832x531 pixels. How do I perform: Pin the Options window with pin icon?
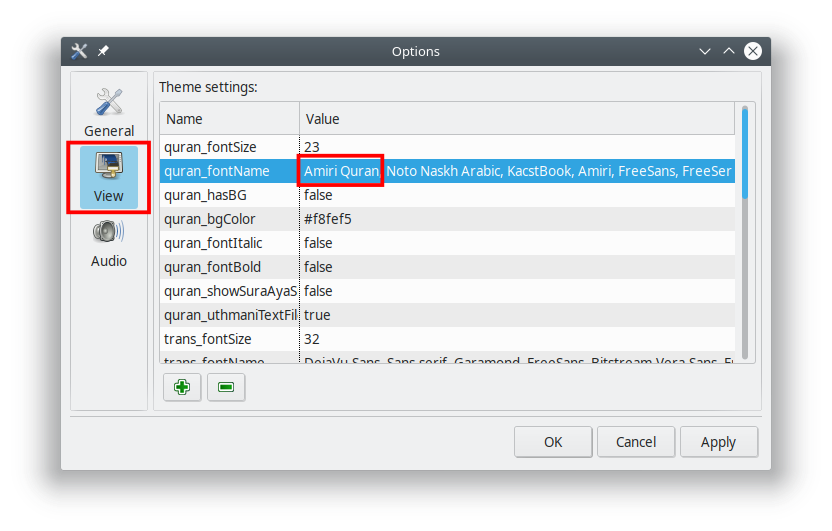[x=103, y=51]
